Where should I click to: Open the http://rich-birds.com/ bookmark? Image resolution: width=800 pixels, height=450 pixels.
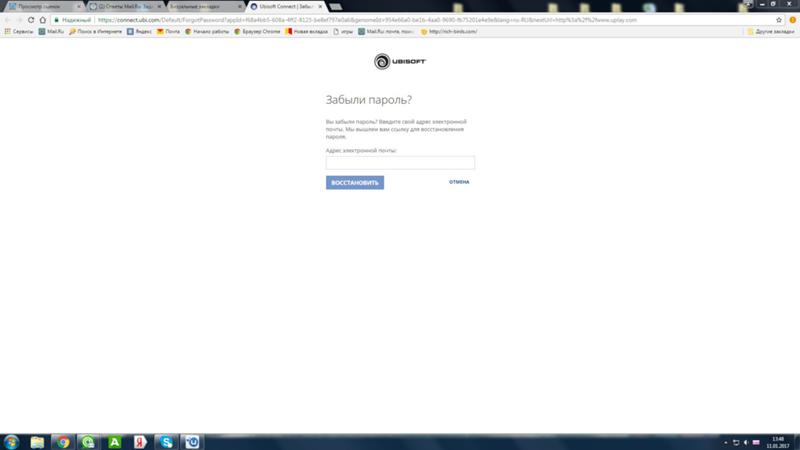point(448,32)
